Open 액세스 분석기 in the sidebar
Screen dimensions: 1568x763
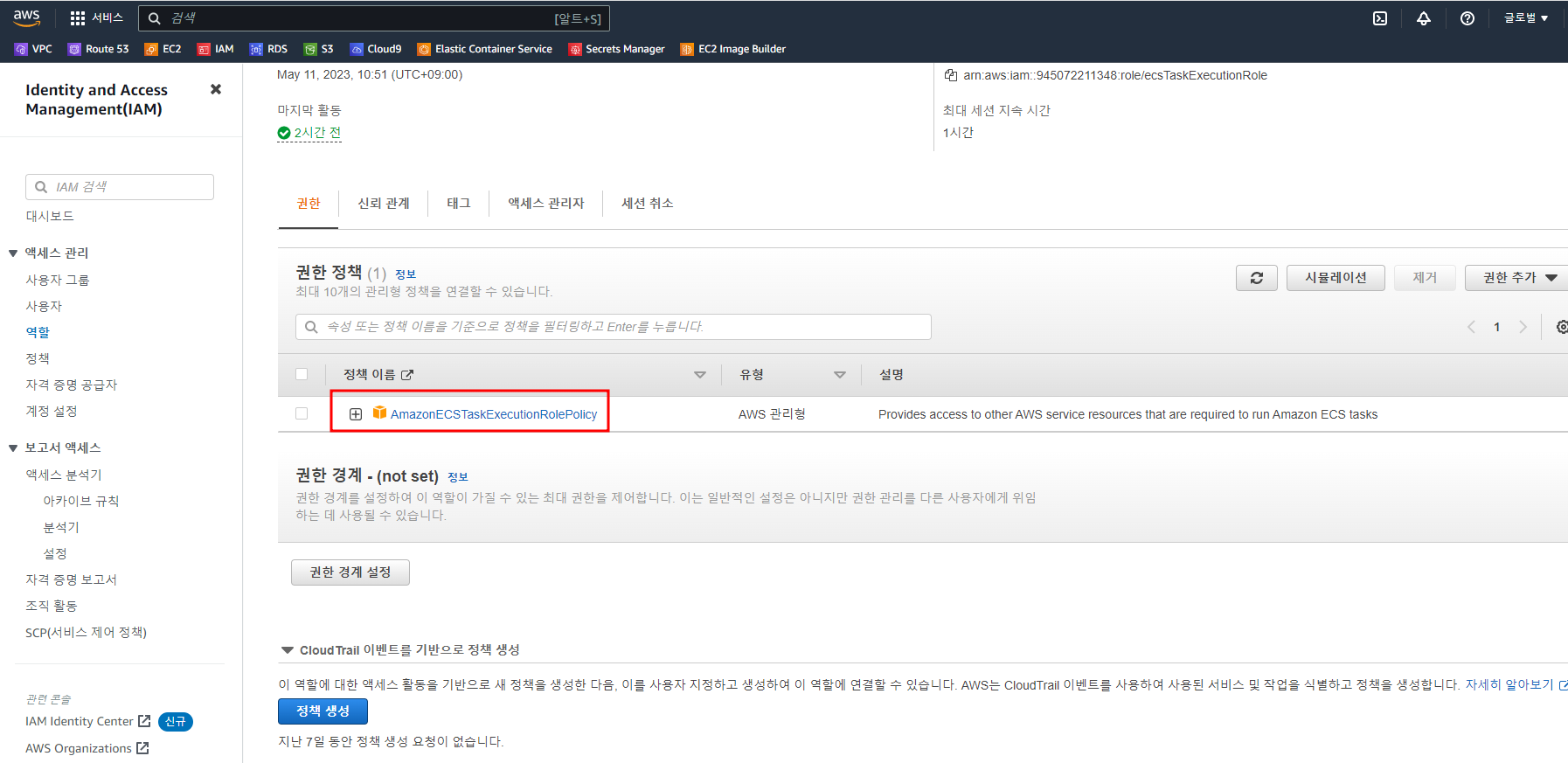(64, 475)
